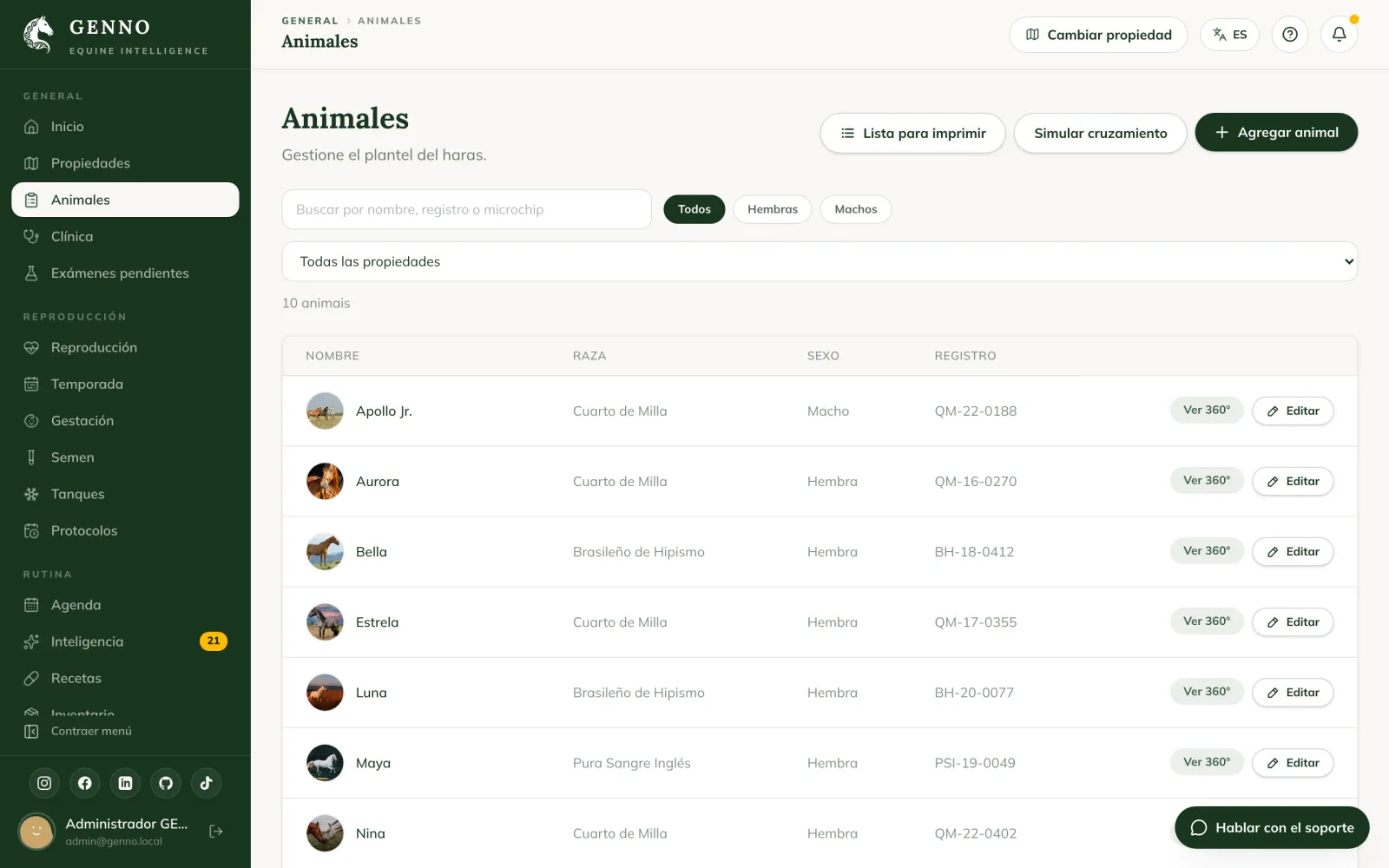Click Editar for Estrela
Viewport: 1389px width, 868px height.
click(1293, 621)
